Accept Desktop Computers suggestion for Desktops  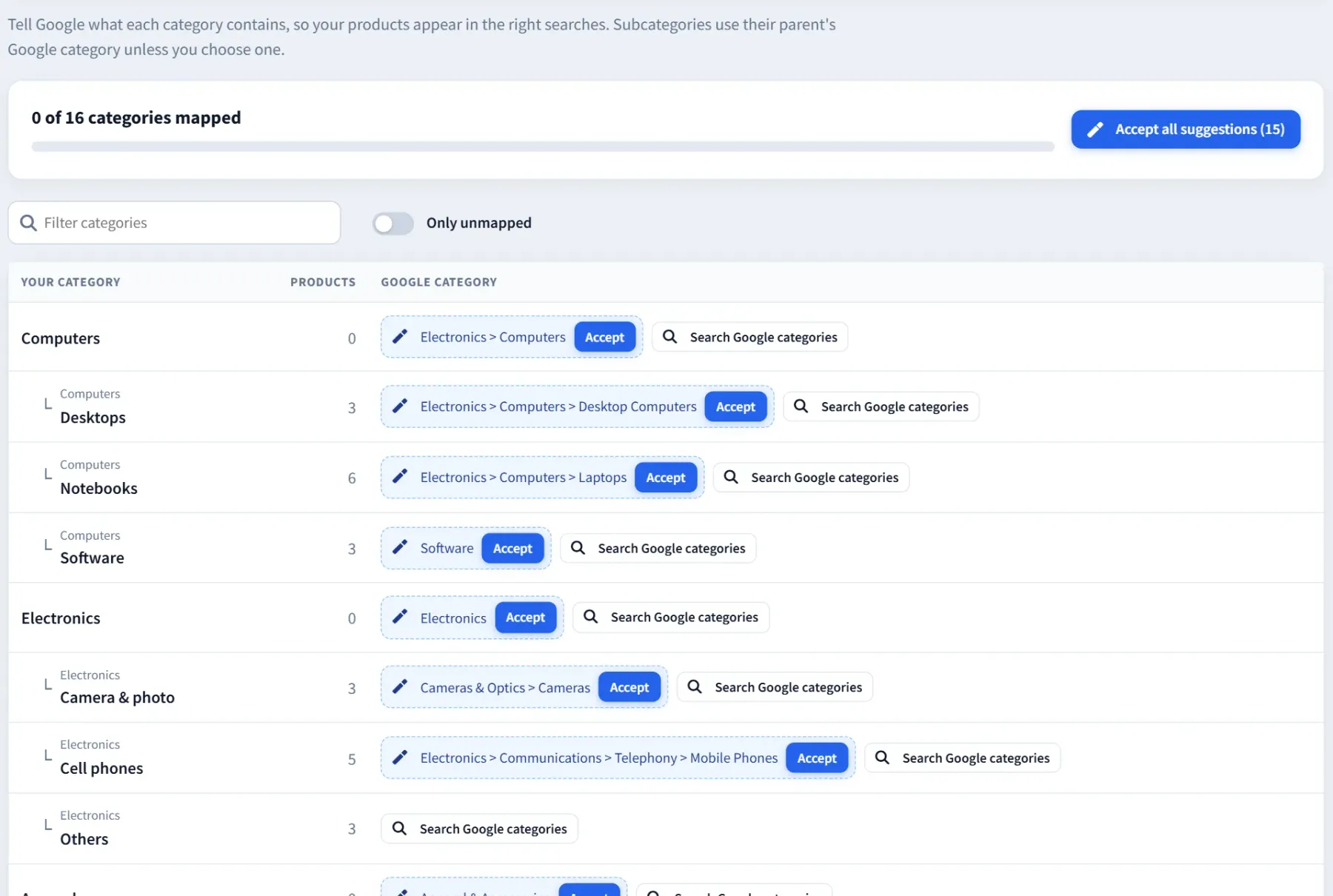click(x=735, y=407)
